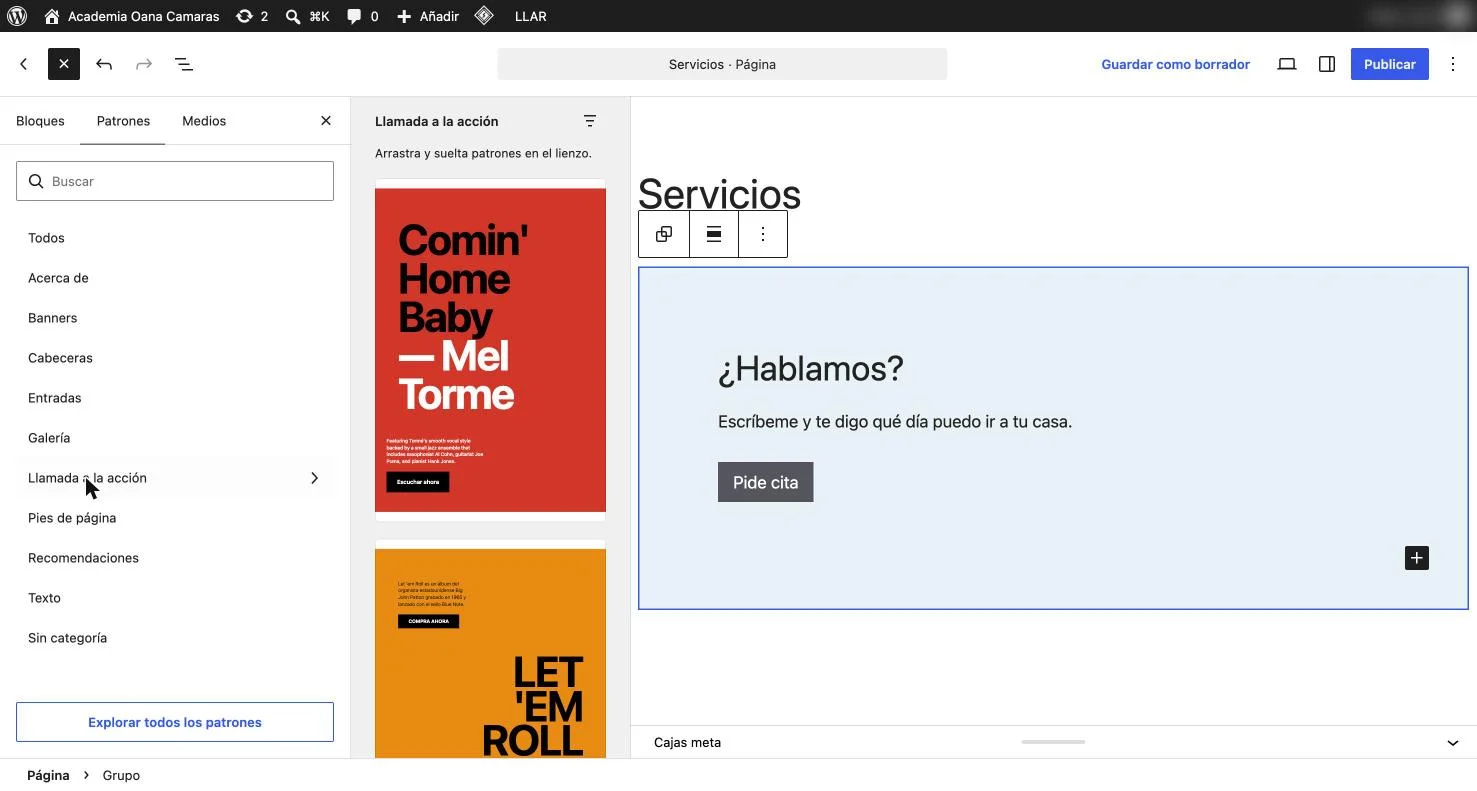Click Guardar como borrador
Image resolution: width=1477 pixels, height=791 pixels.
tap(1176, 64)
